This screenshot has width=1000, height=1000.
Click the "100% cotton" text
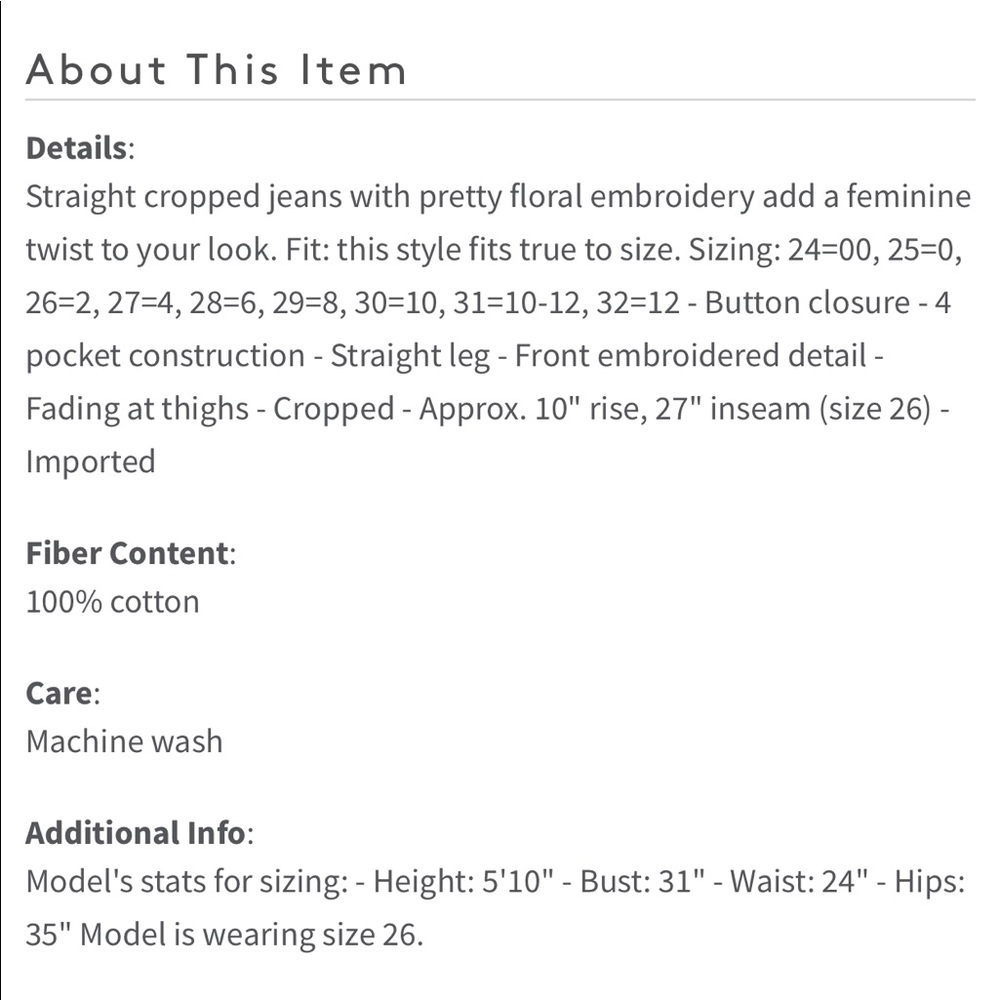112,602
